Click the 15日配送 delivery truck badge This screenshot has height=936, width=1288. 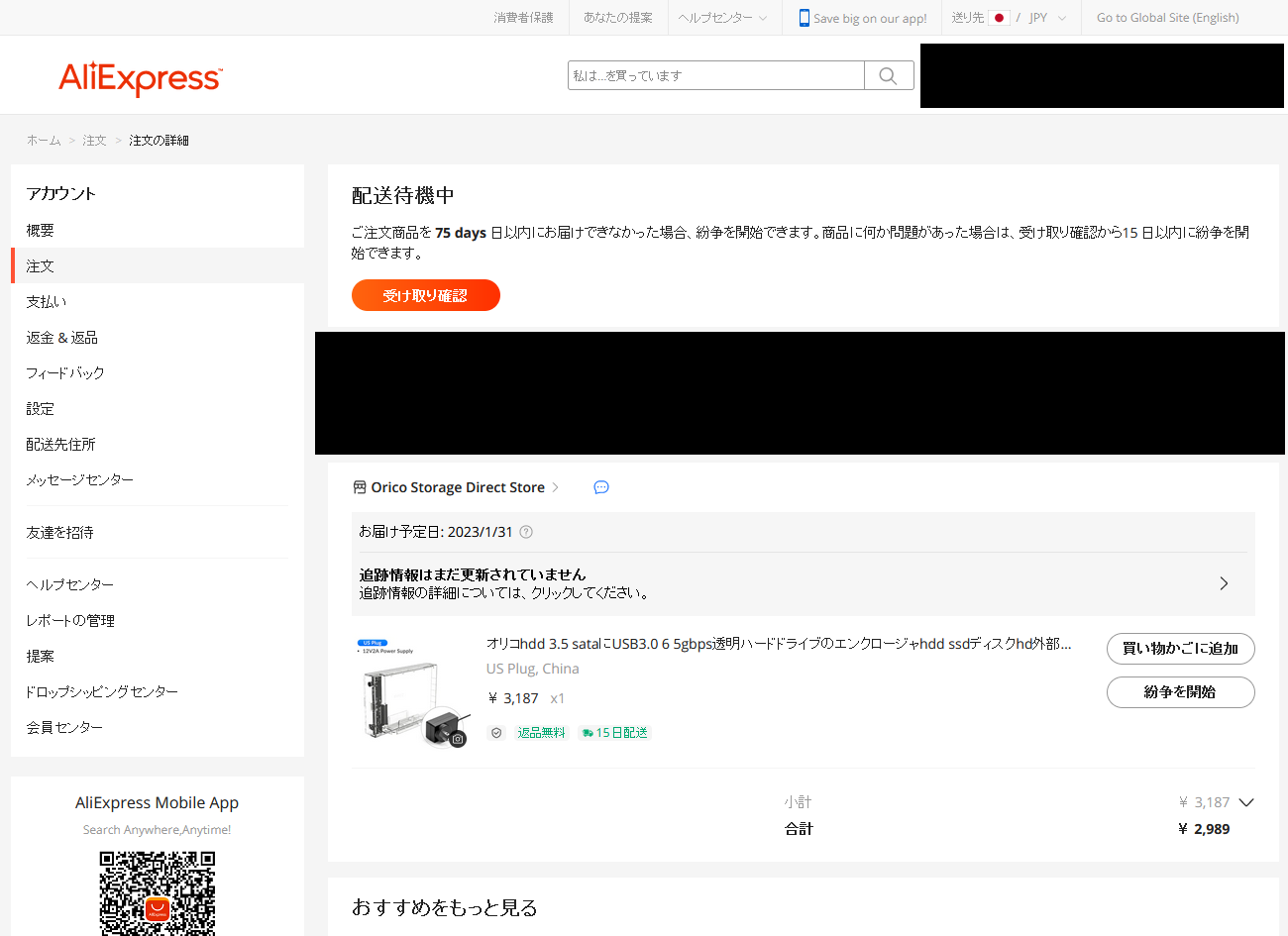tap(614, 733)
